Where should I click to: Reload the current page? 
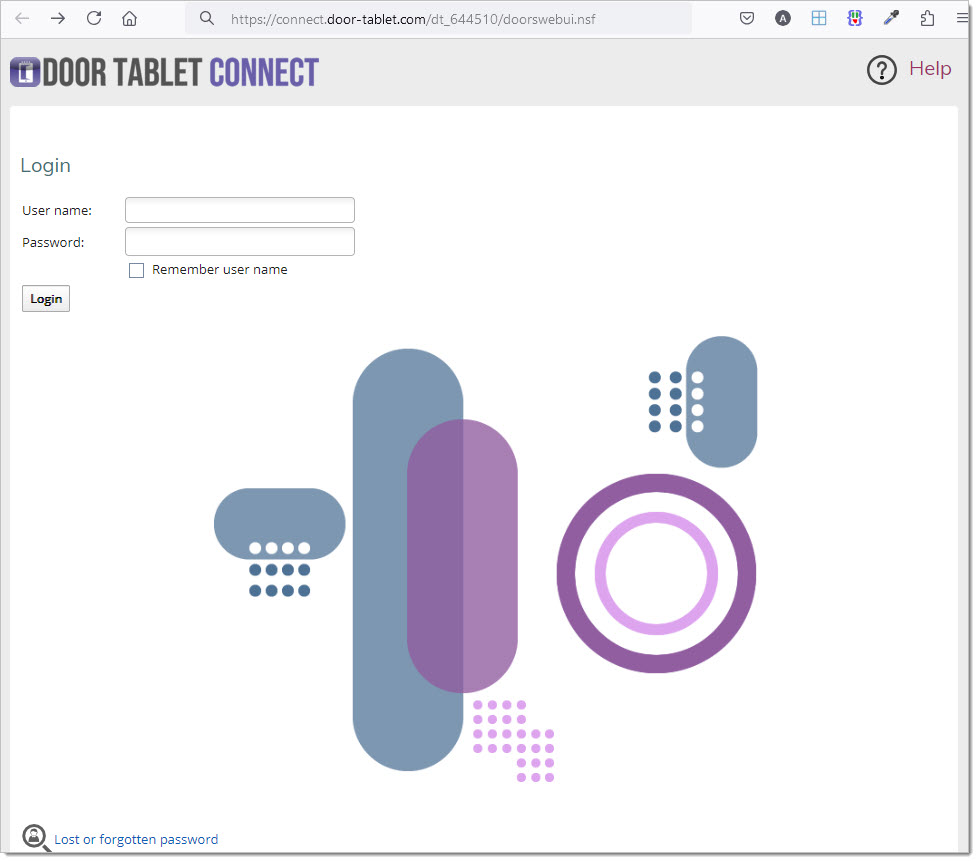(x=94, y=19)
